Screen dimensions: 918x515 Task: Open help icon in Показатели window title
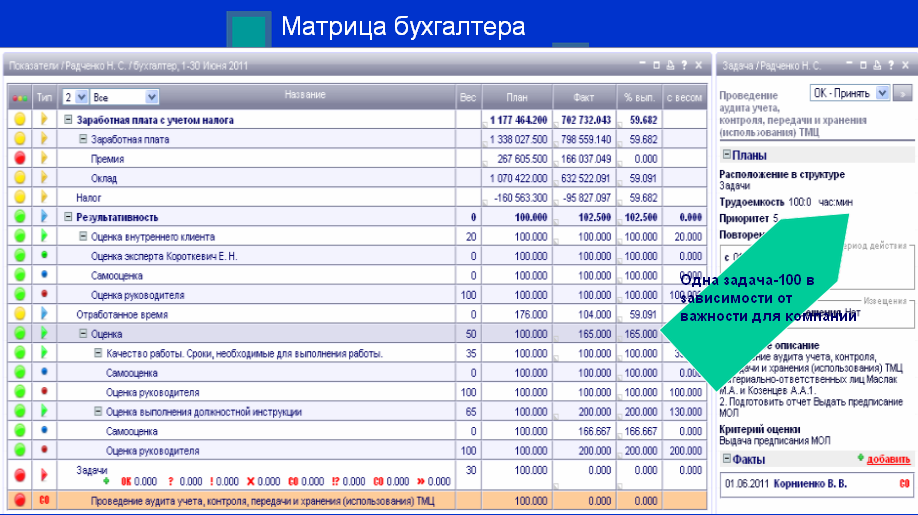(x=684, y=66)
